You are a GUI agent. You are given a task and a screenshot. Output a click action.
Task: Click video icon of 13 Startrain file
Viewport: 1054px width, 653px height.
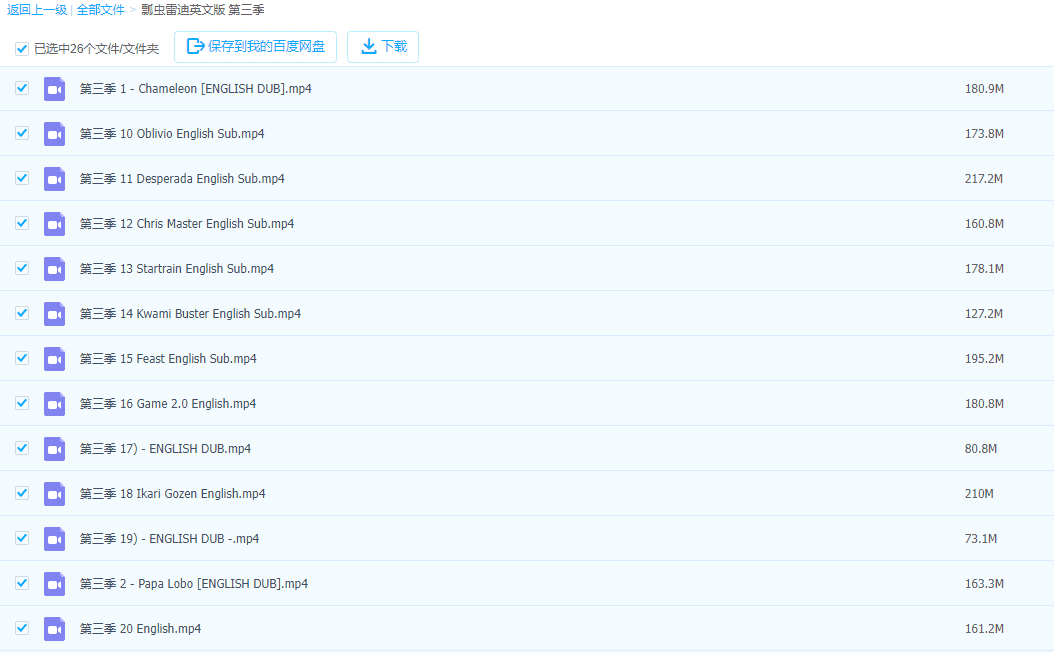tap(54, 269)
